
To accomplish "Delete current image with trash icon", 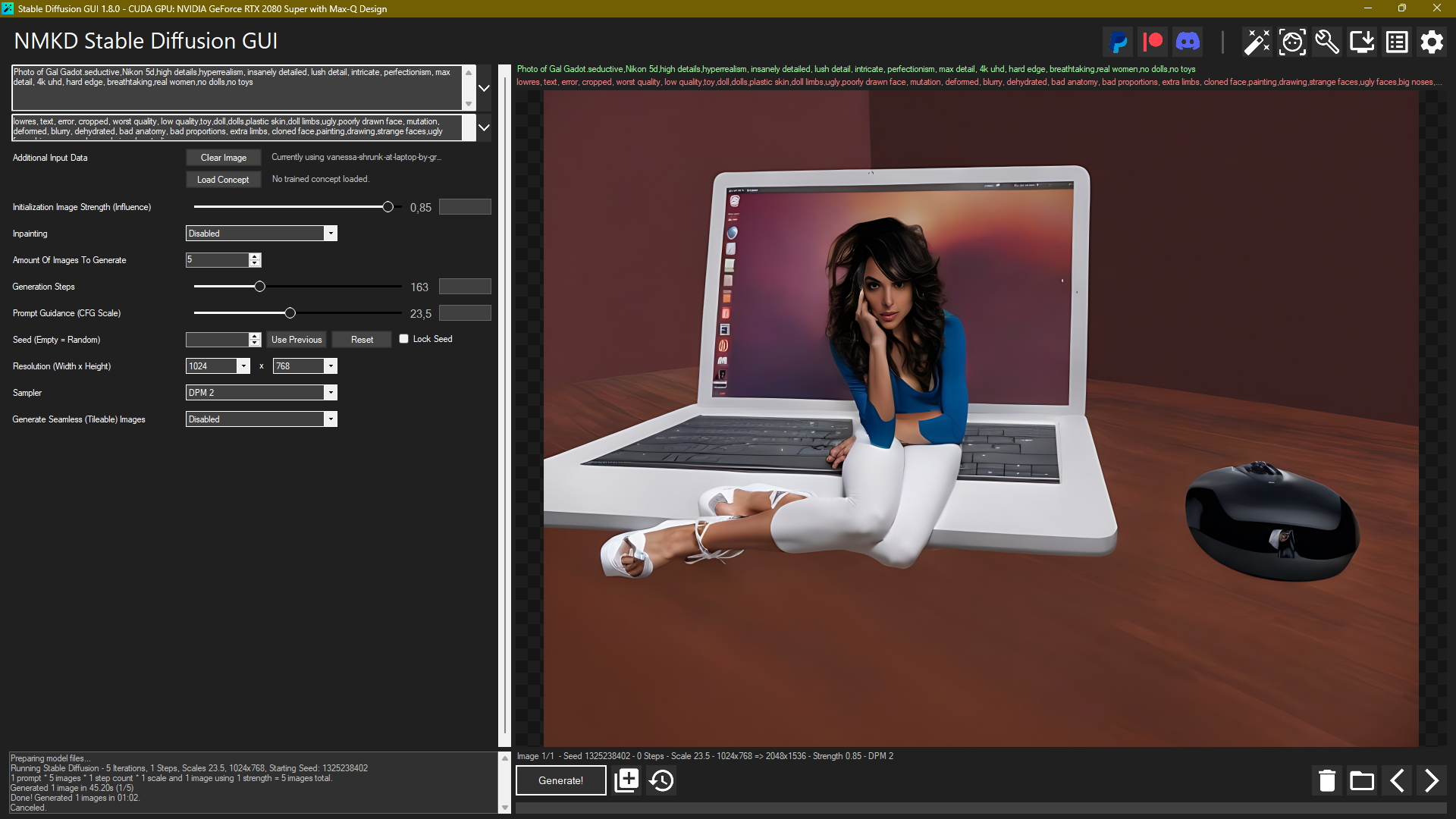I will (1327, 780).
